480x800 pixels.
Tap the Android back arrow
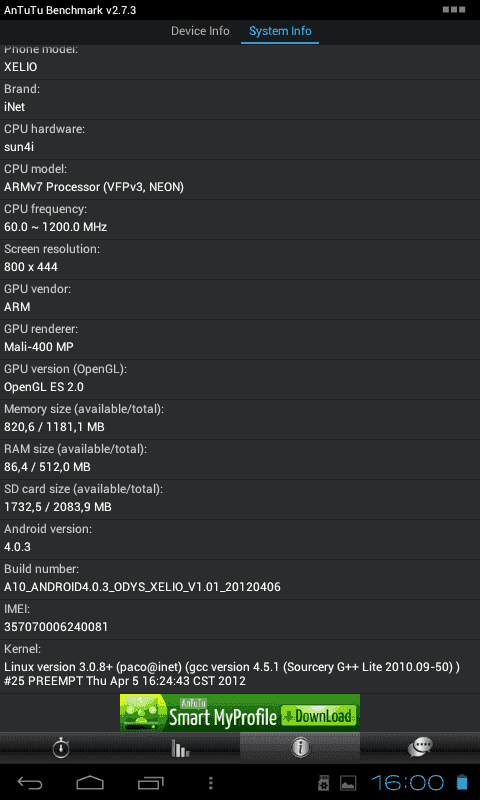click(x=30, y=783)
